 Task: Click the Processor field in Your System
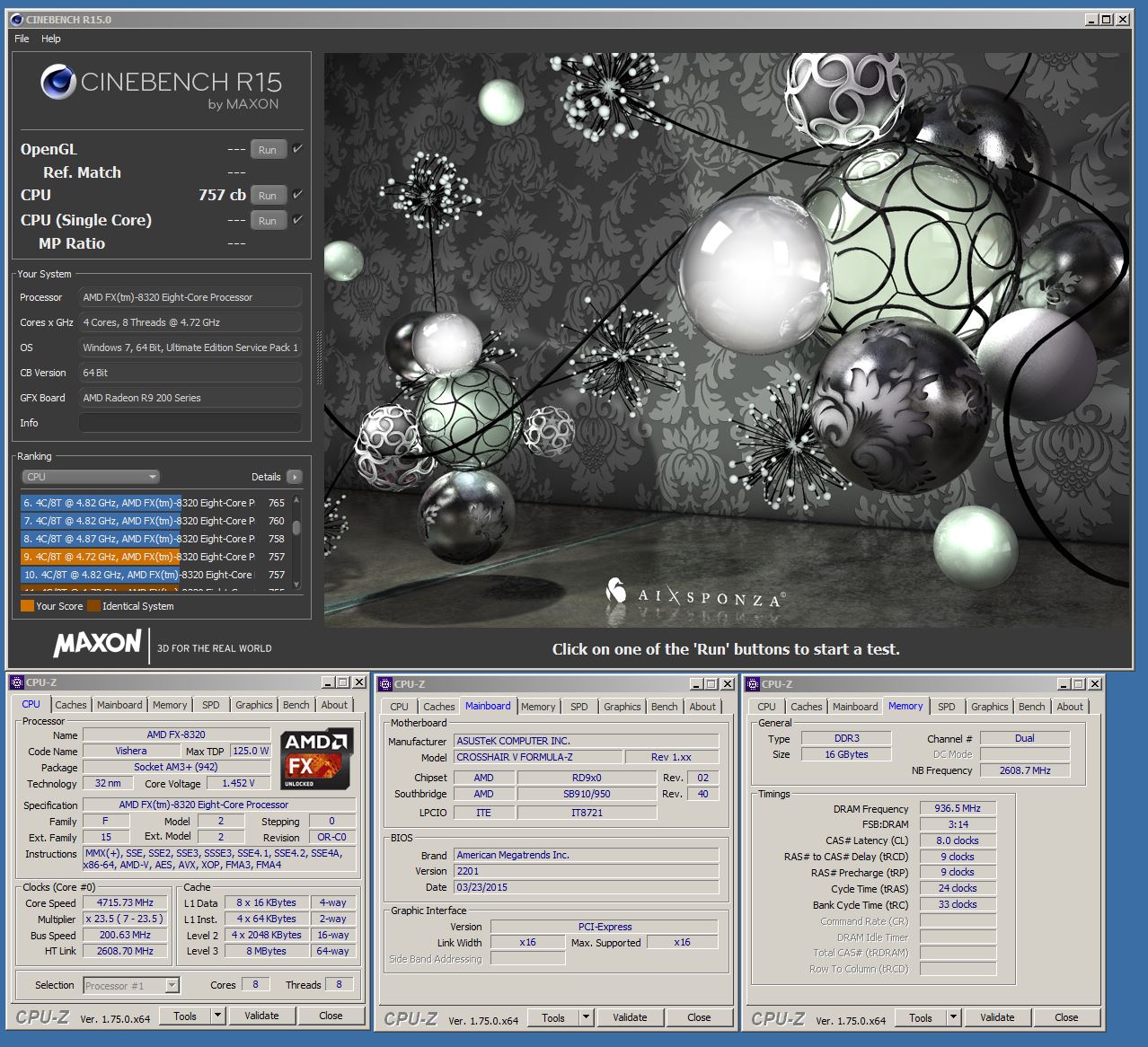pos(190,297)
